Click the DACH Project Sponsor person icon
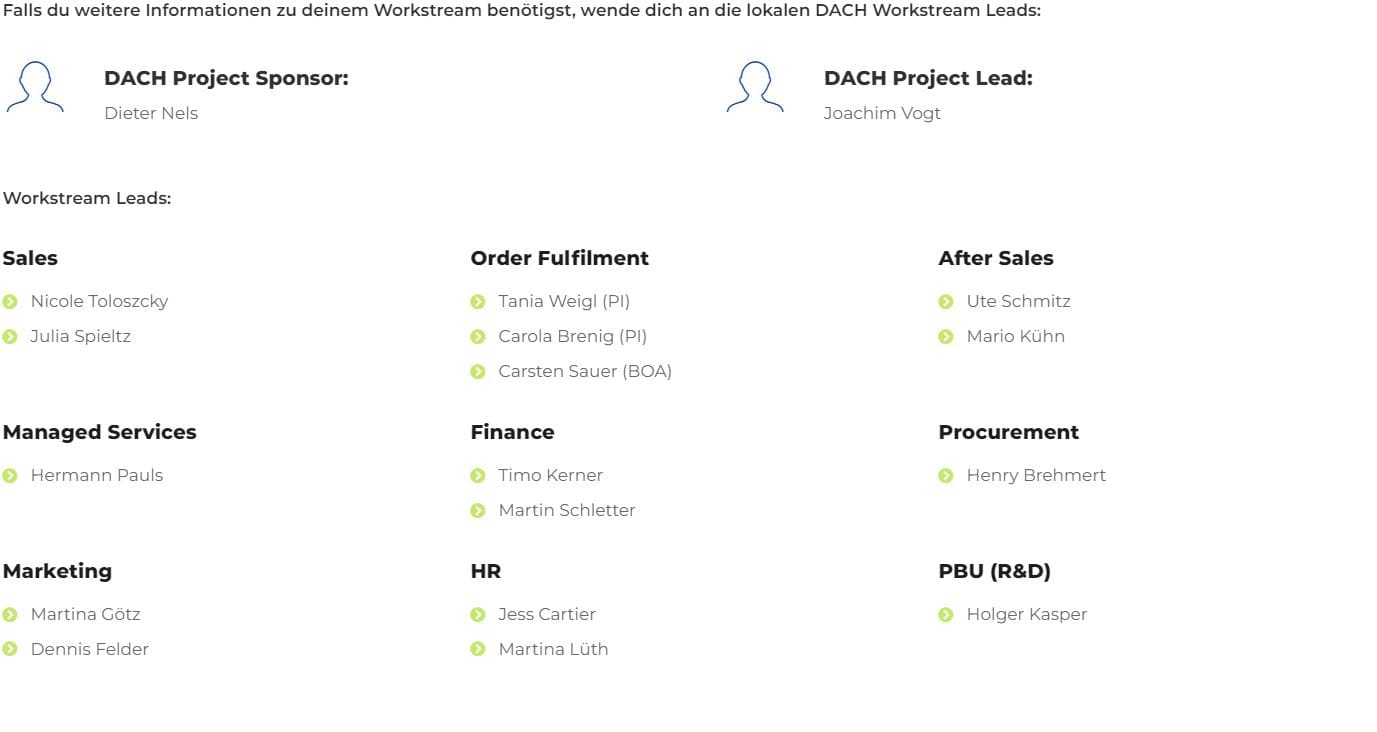This screenshot has height=732, width=1377. coord(35,87)
